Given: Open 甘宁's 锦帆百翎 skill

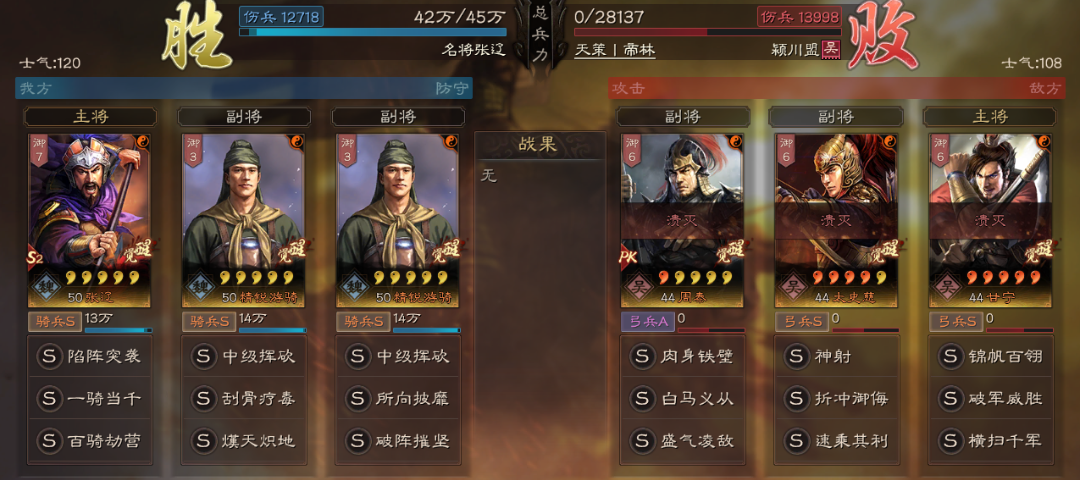Looking at the screenshot, I should (990, 357).
